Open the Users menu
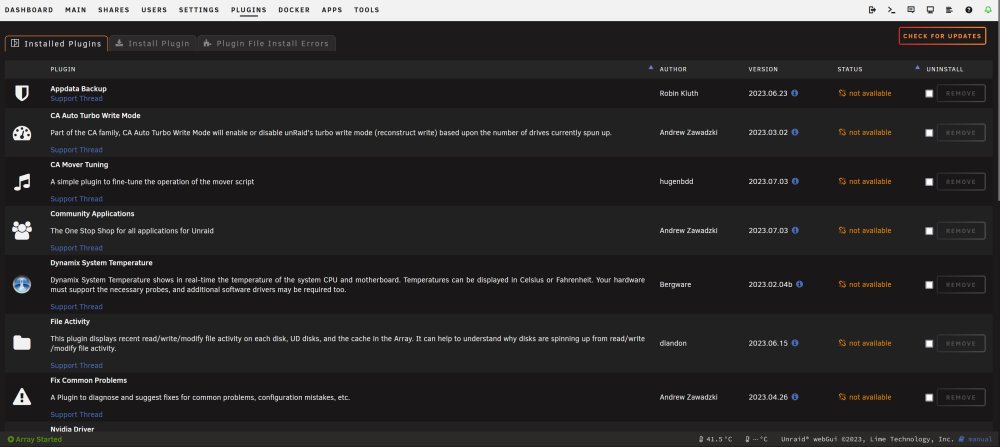The width and height of the screenshot is (1000, 447). click(x=154, y=10)
